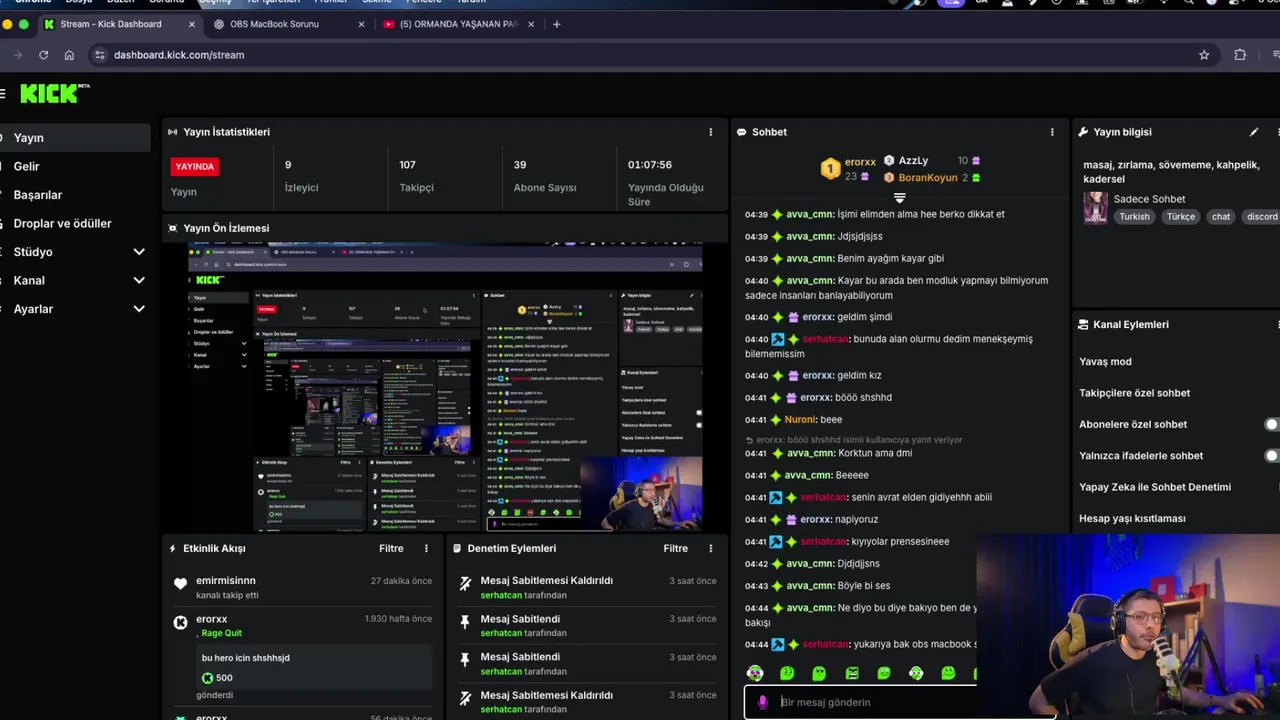The height and width of the screenshot is (720, 1280).
Task: Pick the smiling green emote after headphones emote
Action: click(x=948, y=673)
